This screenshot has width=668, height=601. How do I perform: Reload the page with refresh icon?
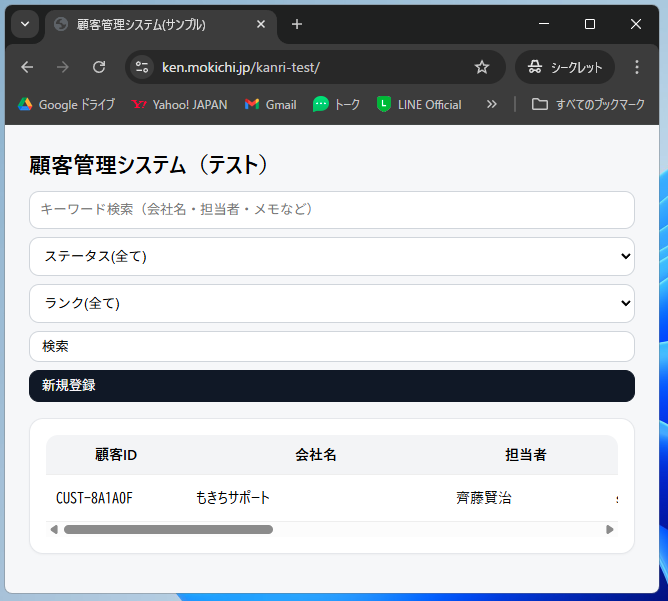coord(99,67)
